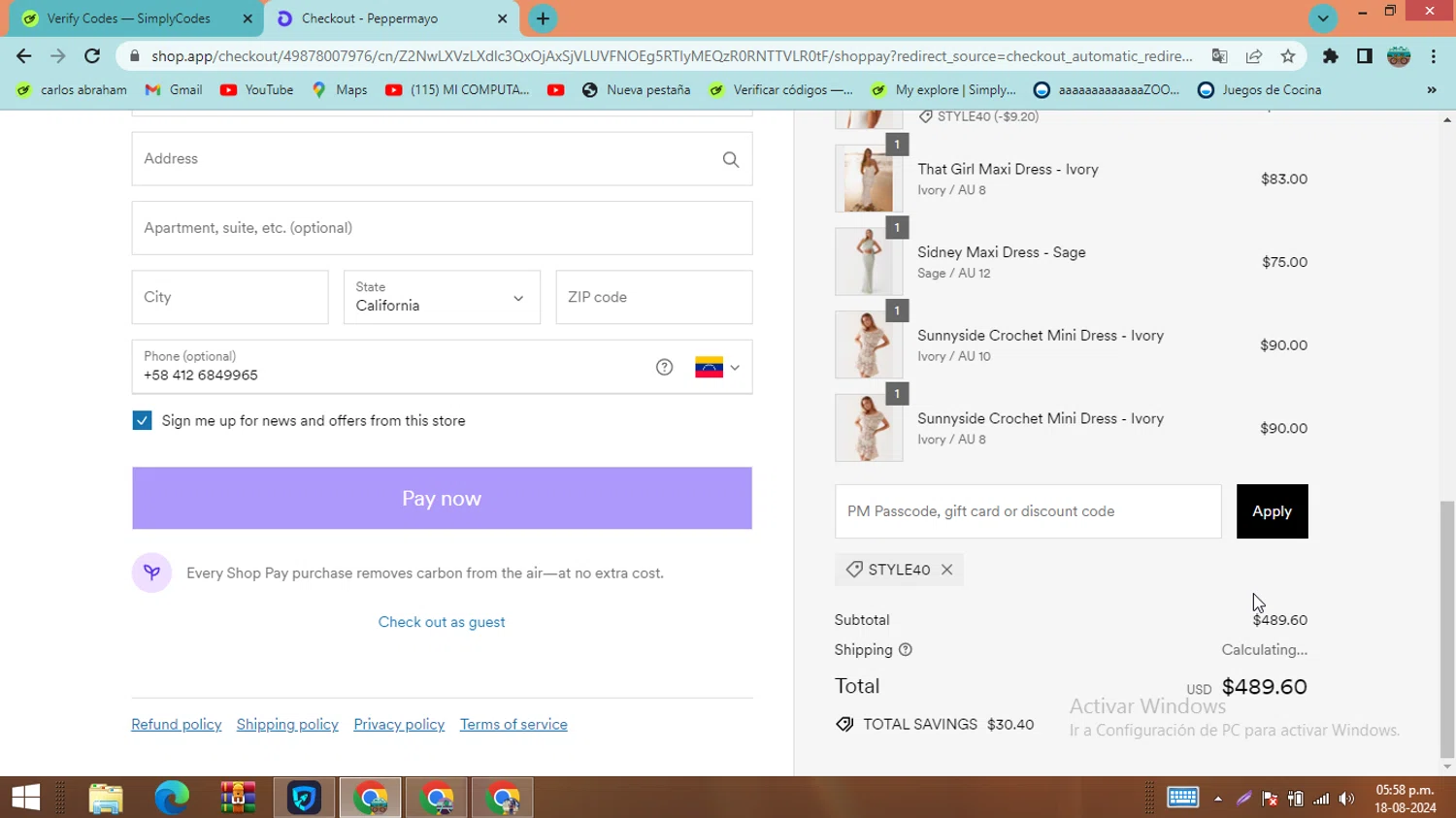Open the YouTube bookmark

click(x=256, y=90)
